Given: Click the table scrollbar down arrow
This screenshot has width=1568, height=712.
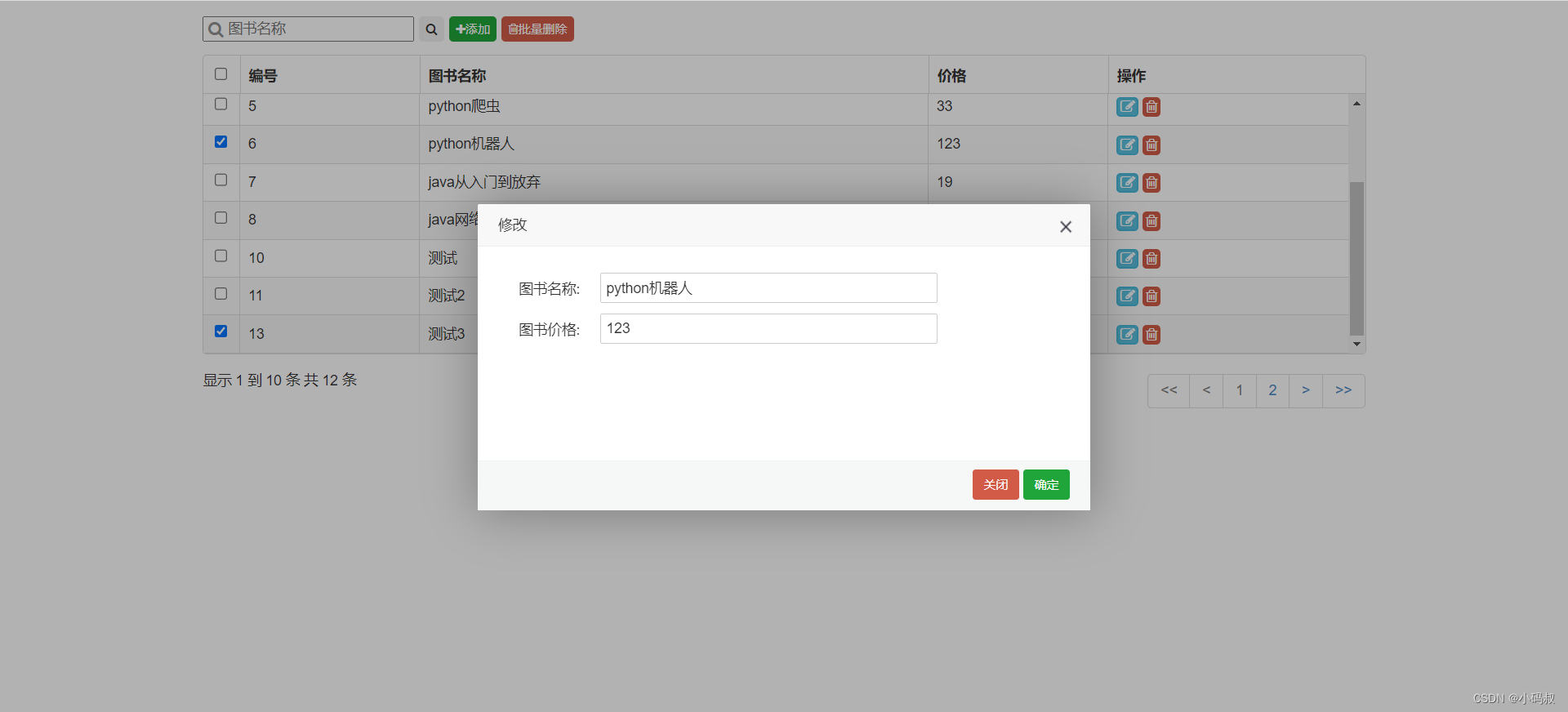Looking at the screenshot, I should [1356, 344].
